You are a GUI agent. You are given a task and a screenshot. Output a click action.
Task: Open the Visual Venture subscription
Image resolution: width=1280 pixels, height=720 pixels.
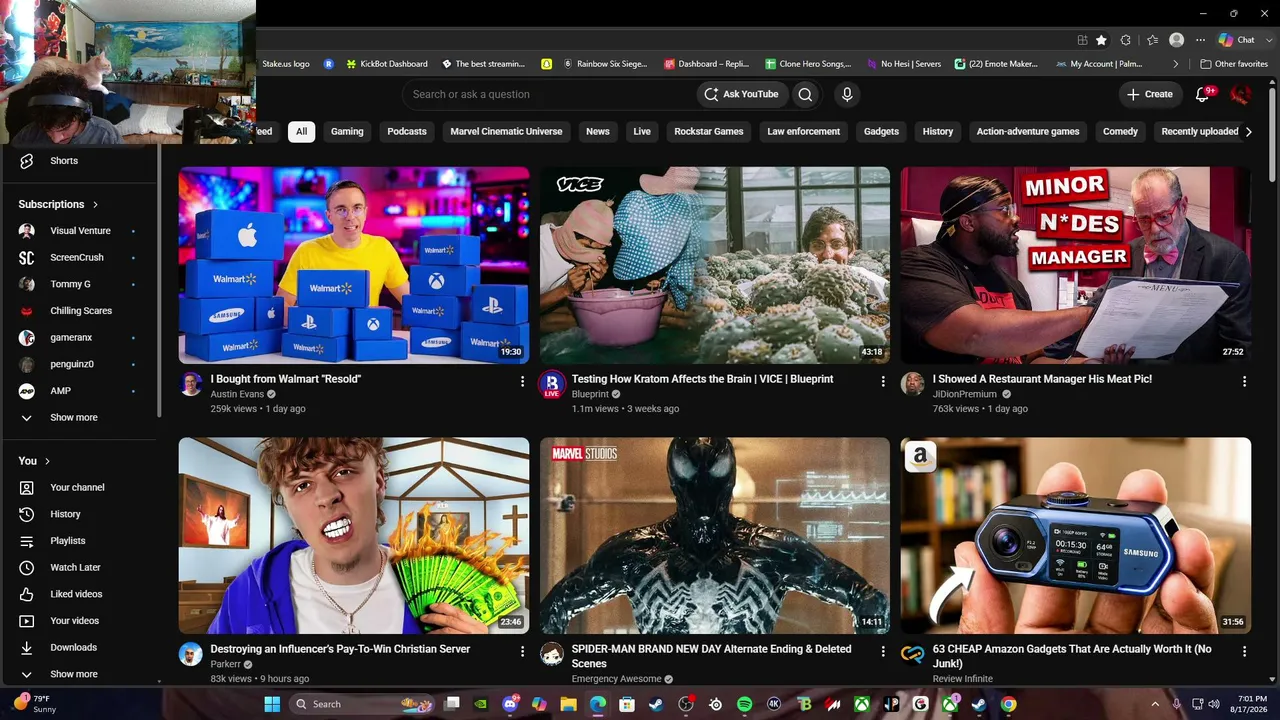coord(80,231)
